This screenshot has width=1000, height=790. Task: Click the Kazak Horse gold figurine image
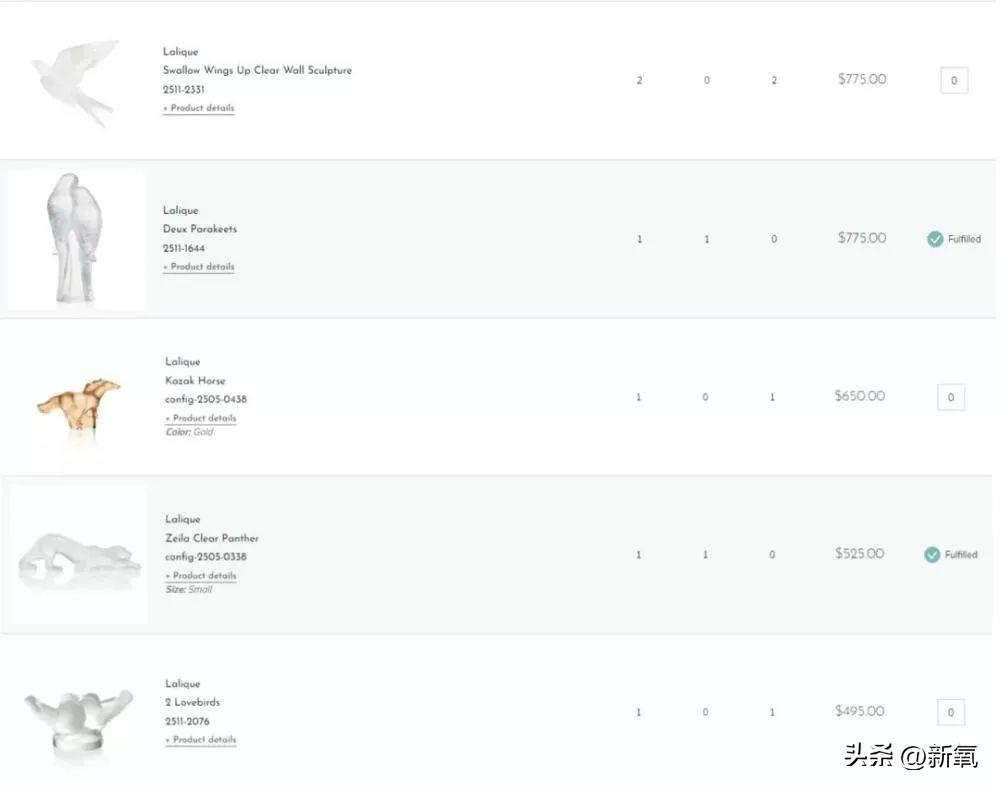[x=79, y=402]
